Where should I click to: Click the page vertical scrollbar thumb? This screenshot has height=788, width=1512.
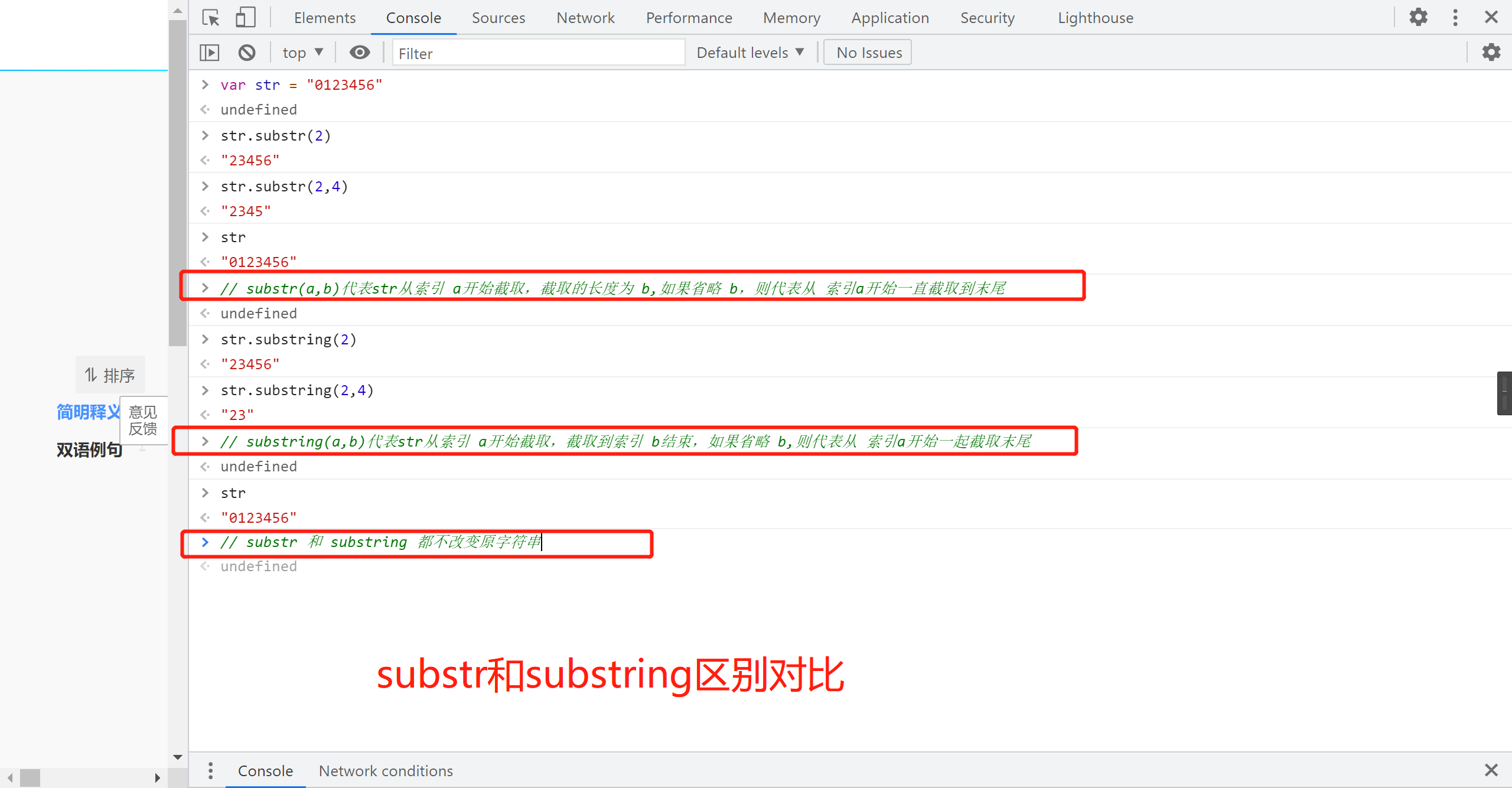(177, 183)
